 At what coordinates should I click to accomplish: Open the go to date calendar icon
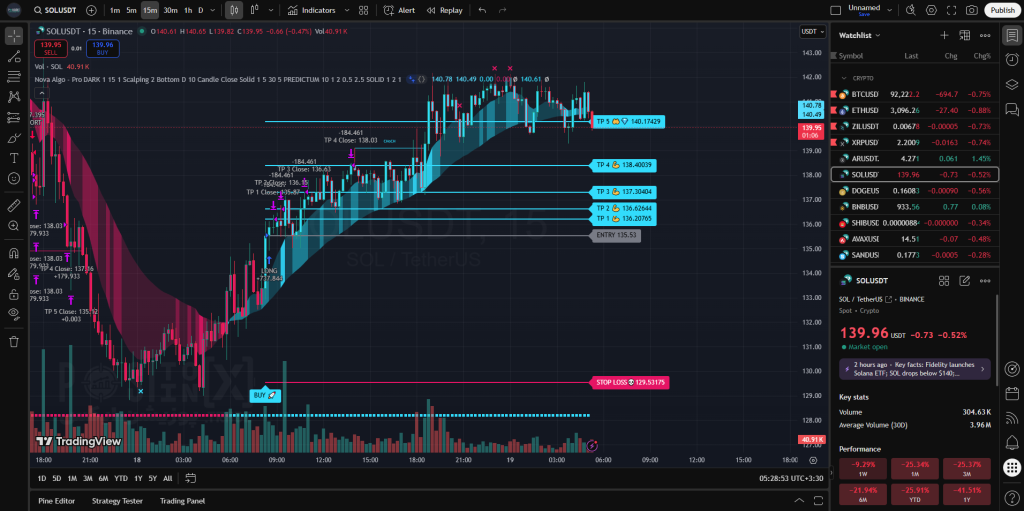tap(191, 478)
